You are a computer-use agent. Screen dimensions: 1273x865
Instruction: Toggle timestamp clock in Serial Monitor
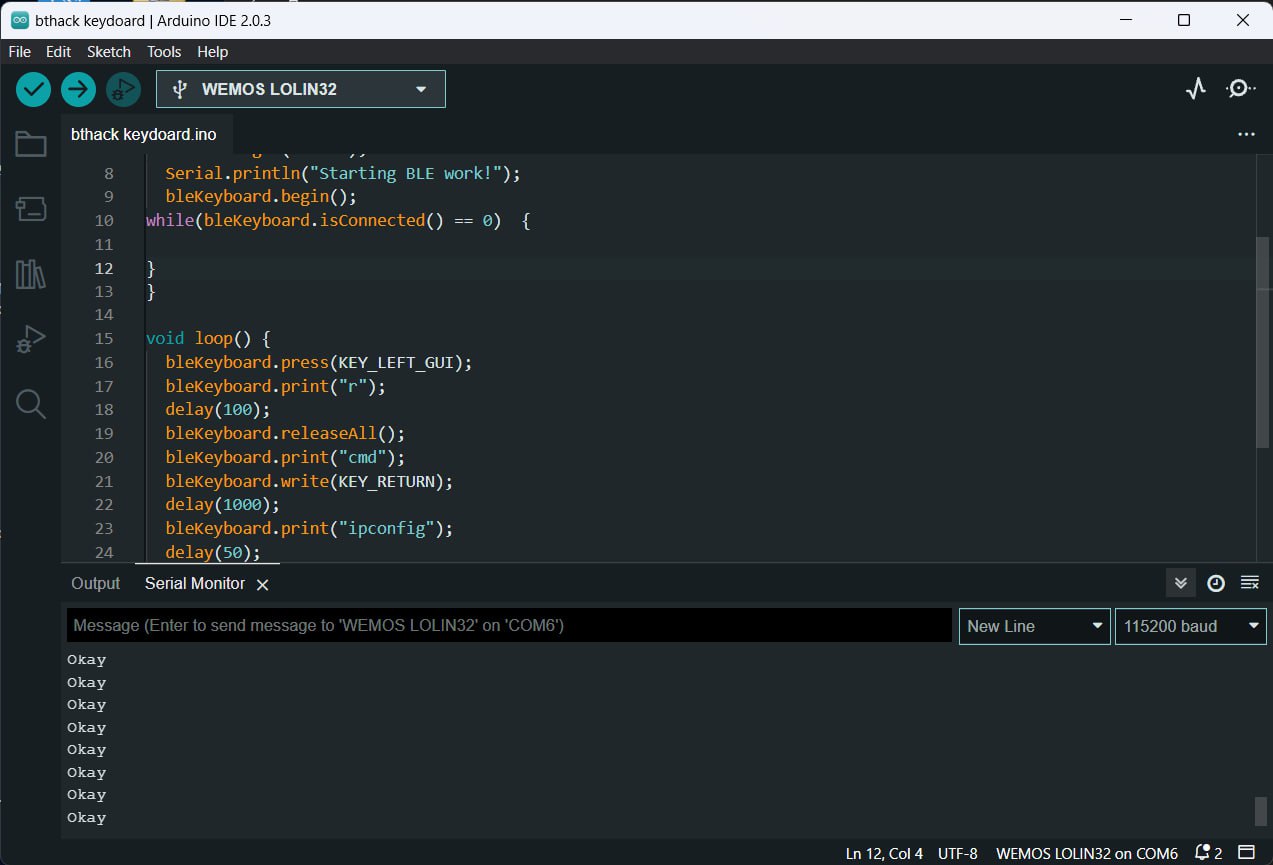coord(1215,583)
